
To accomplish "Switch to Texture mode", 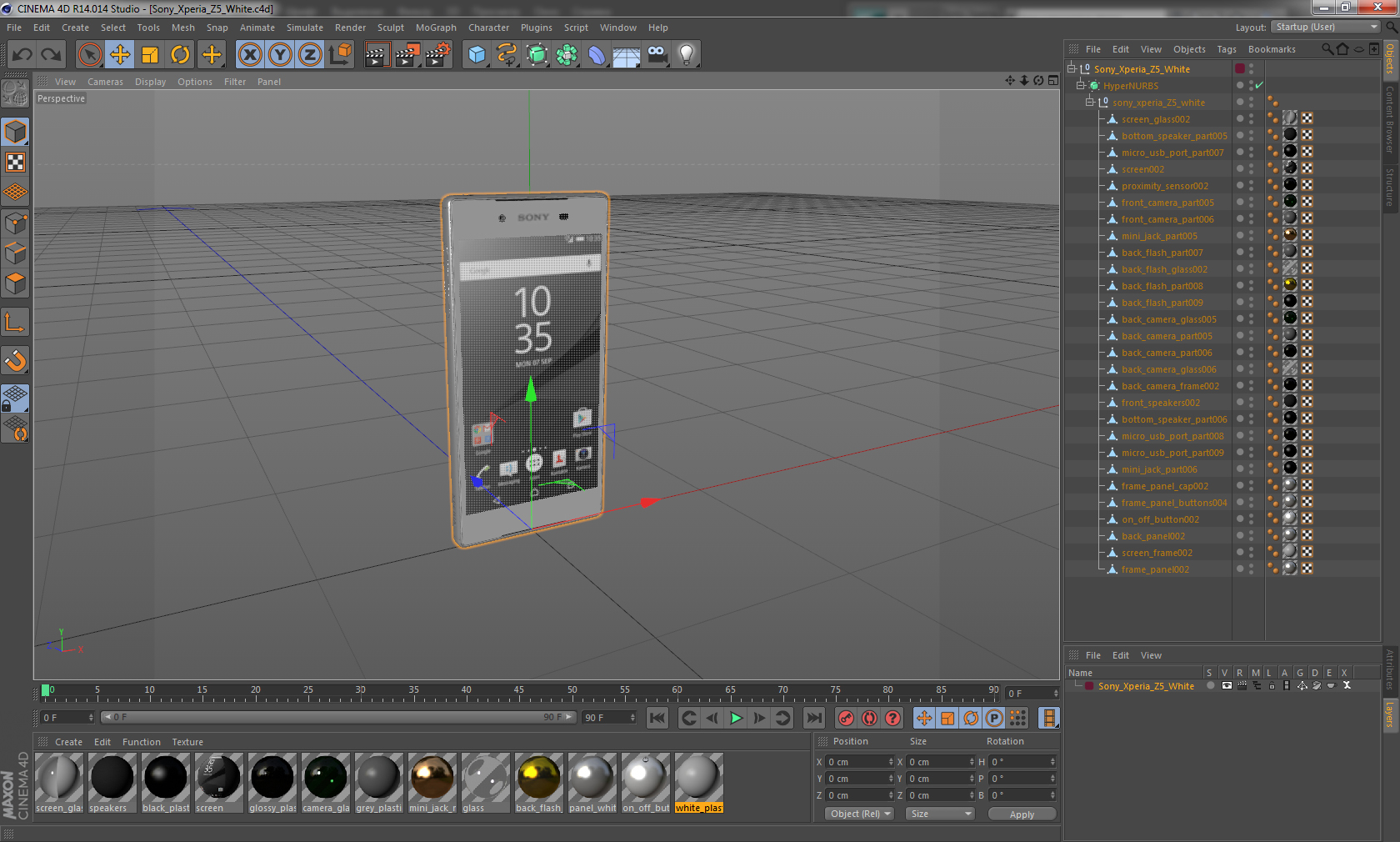I will coord(16,162).
